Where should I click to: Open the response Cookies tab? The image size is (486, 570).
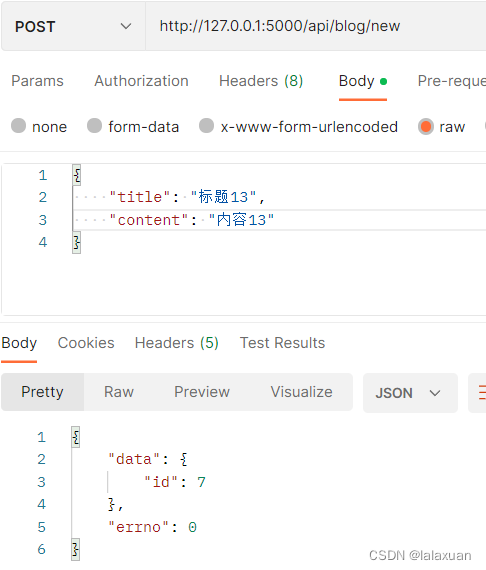point(86,343)
